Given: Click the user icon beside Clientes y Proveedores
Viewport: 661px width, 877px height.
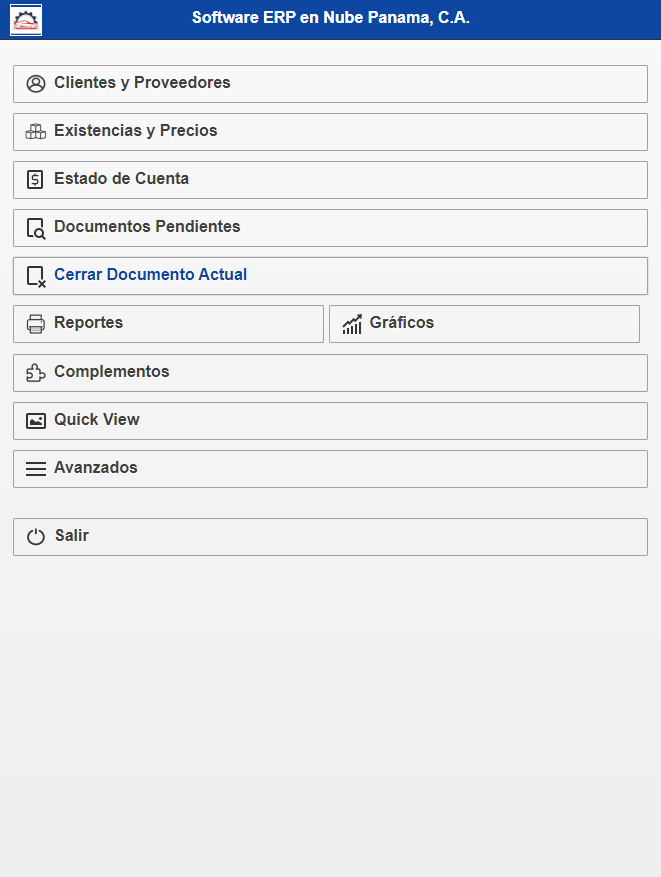Looking at the screenshot, I should (36, 84).
